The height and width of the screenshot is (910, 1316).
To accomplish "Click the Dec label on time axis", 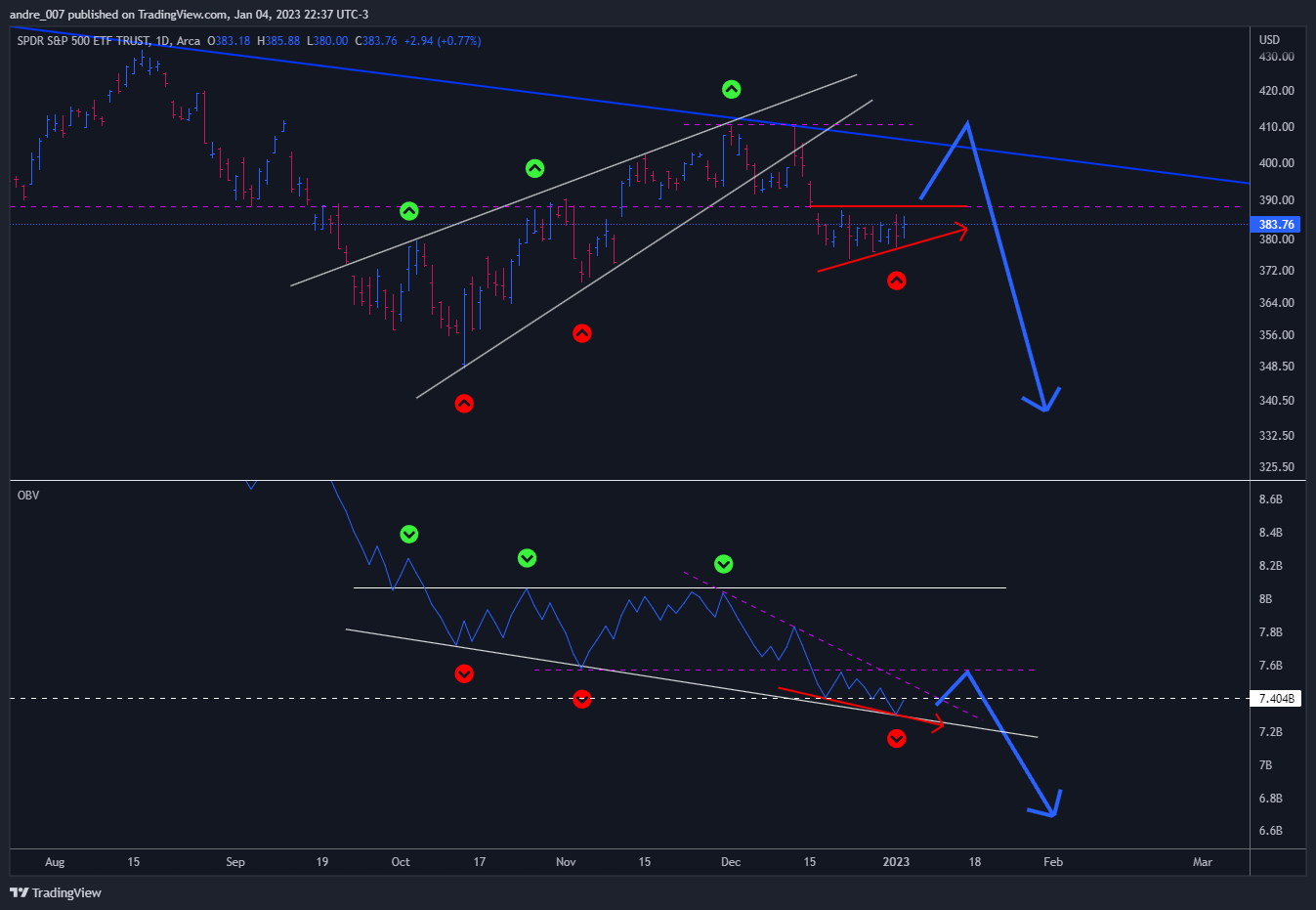I will pyautogui.click(x=731, y=862).
